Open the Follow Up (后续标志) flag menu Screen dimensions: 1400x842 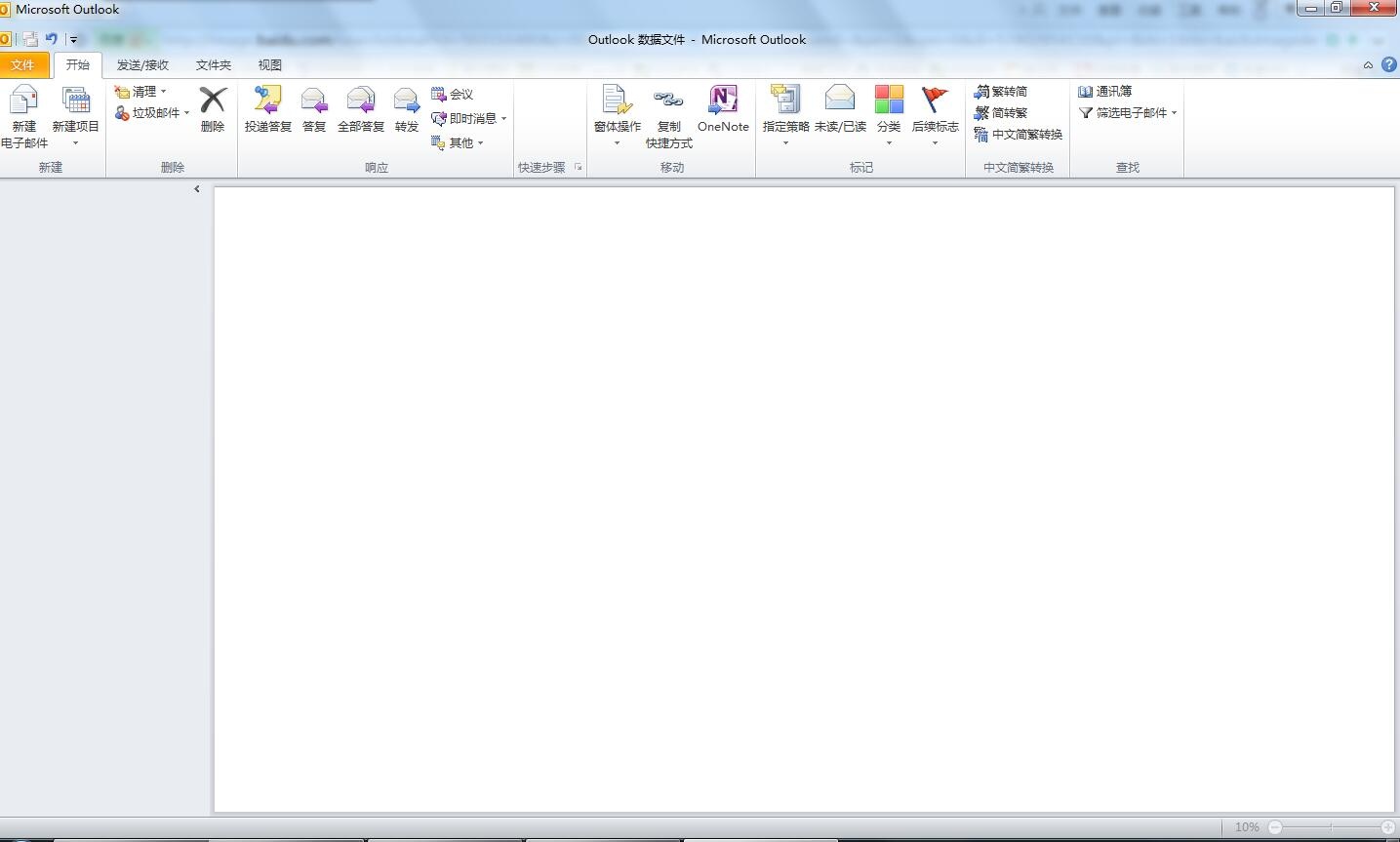[935, 116]
